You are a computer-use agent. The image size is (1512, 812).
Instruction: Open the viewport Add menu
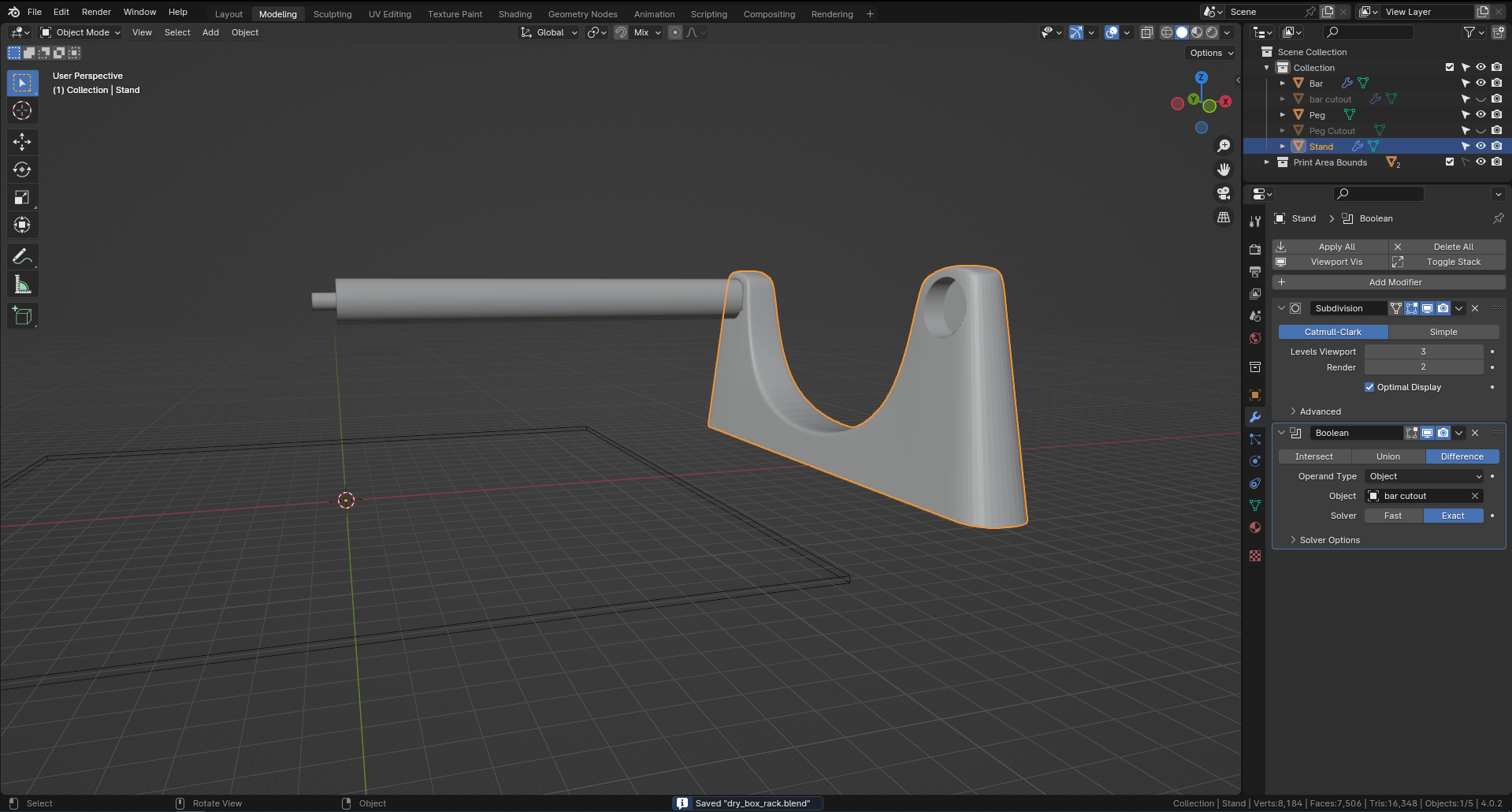click(210, 32)
